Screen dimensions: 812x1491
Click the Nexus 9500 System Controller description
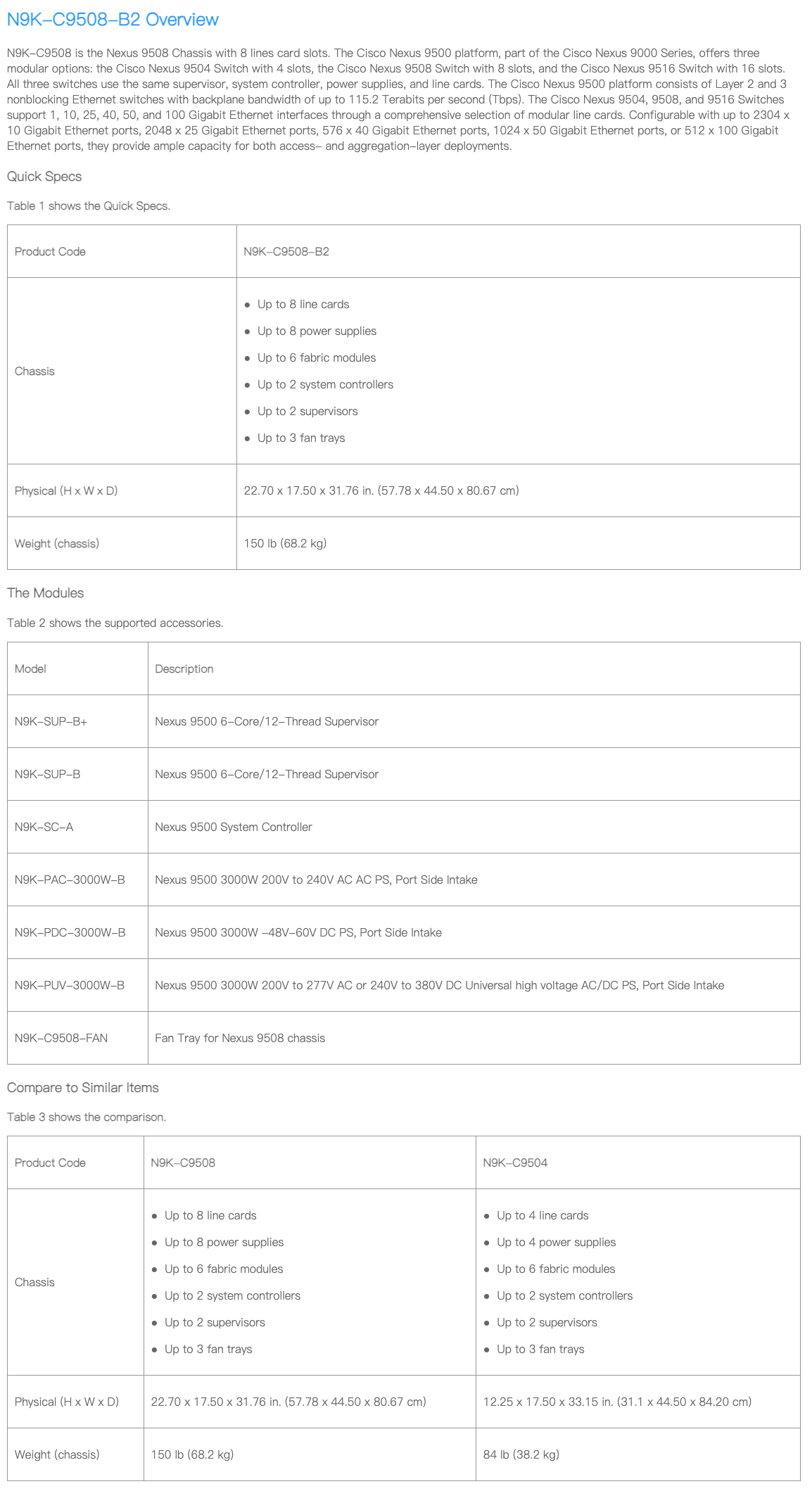(x=234, y=827)
